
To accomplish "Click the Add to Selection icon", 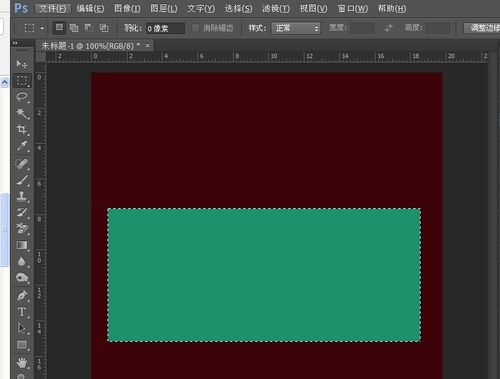I will pyautogui.click(x=74, y=28).
